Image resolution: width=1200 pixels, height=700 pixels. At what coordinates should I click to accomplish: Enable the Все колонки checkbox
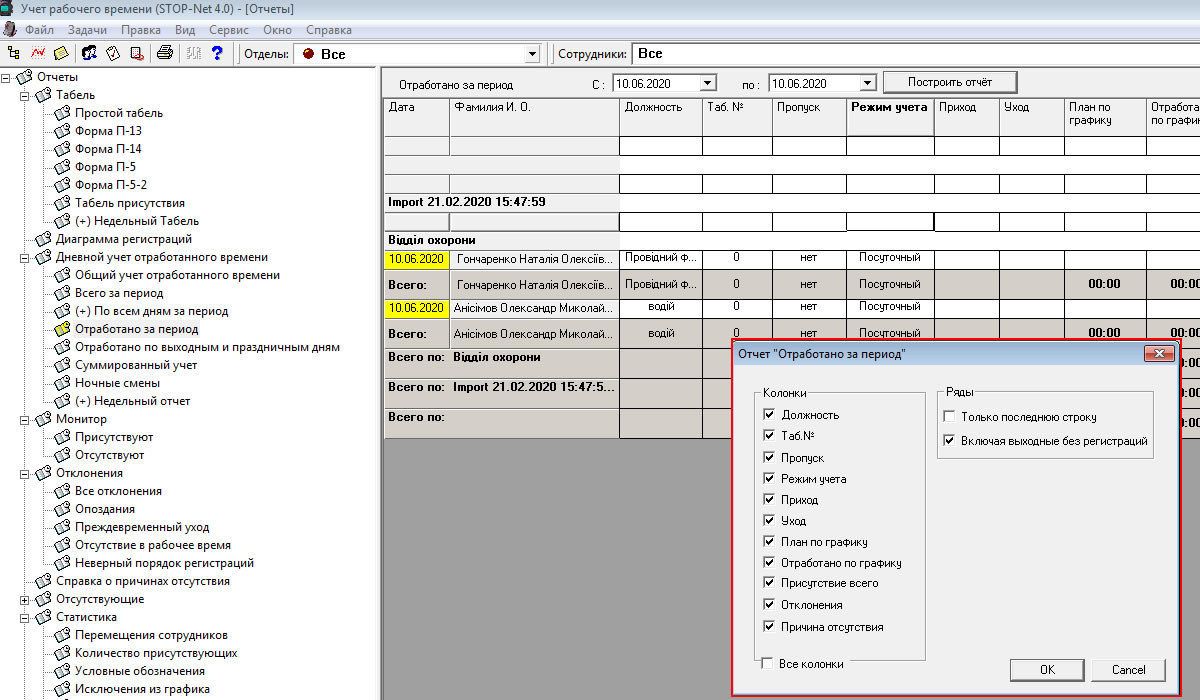click(x=767, y=663)
